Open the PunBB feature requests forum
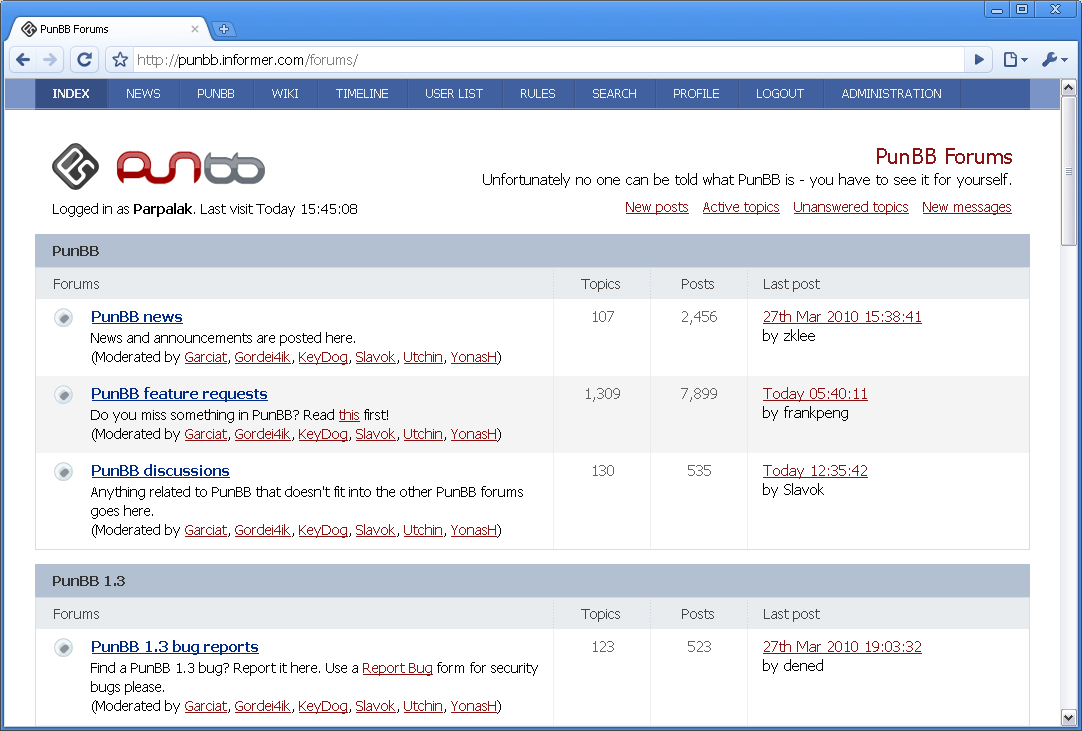Viewport: 1082px width, 731px height. pyautogui.click(x=179, y=393)
